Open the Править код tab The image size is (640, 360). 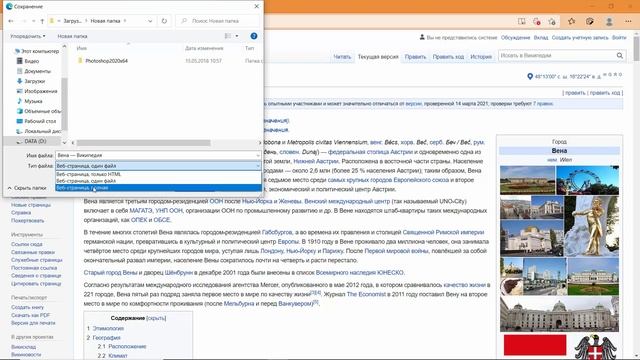point(448,57)
